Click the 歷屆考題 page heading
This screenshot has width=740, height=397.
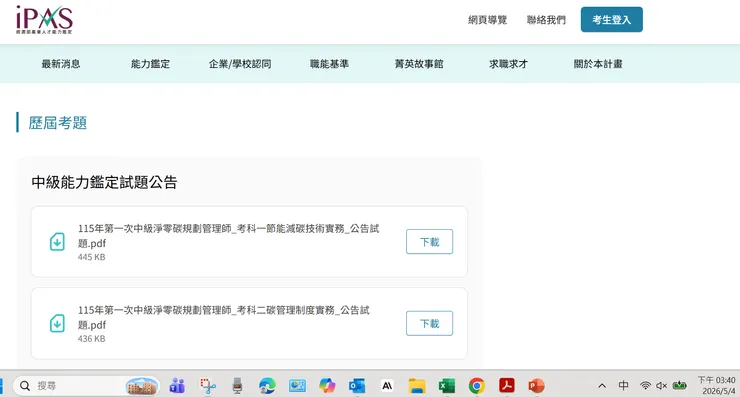[x=58, y=123]
